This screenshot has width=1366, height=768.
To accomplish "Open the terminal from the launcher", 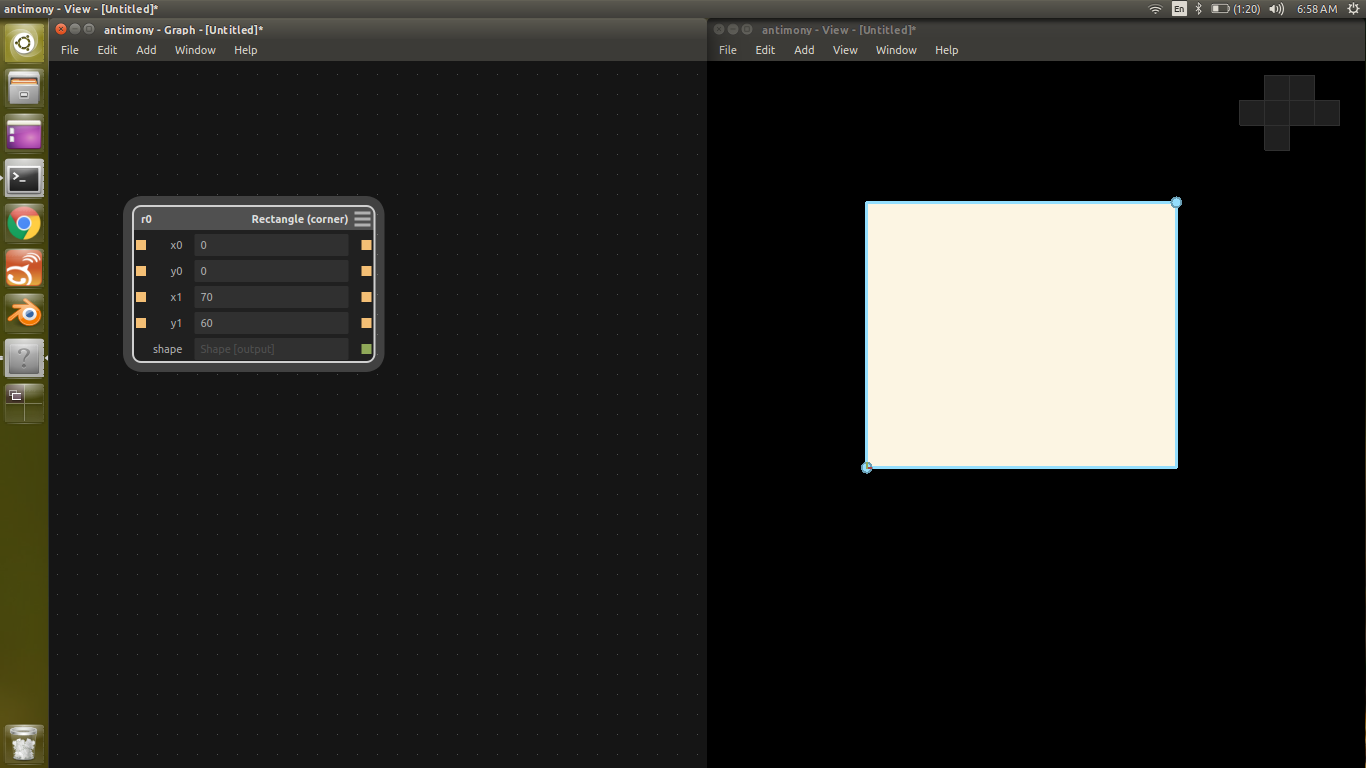I will pos(23,178).
